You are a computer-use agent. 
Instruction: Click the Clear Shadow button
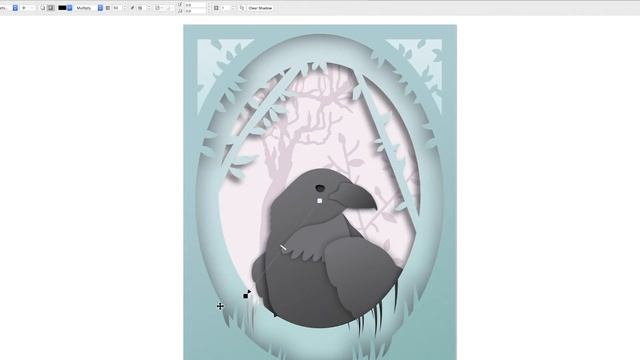coord(260,8)
